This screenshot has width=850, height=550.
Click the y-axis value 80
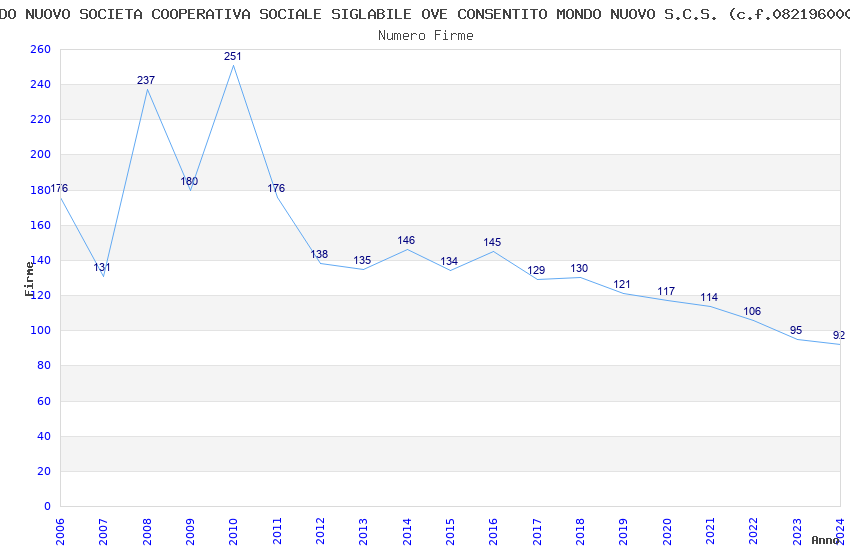[x=44, y=366]
